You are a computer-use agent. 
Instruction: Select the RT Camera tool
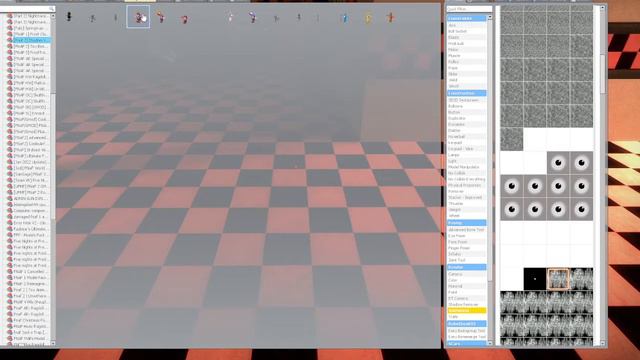(467, 299)
